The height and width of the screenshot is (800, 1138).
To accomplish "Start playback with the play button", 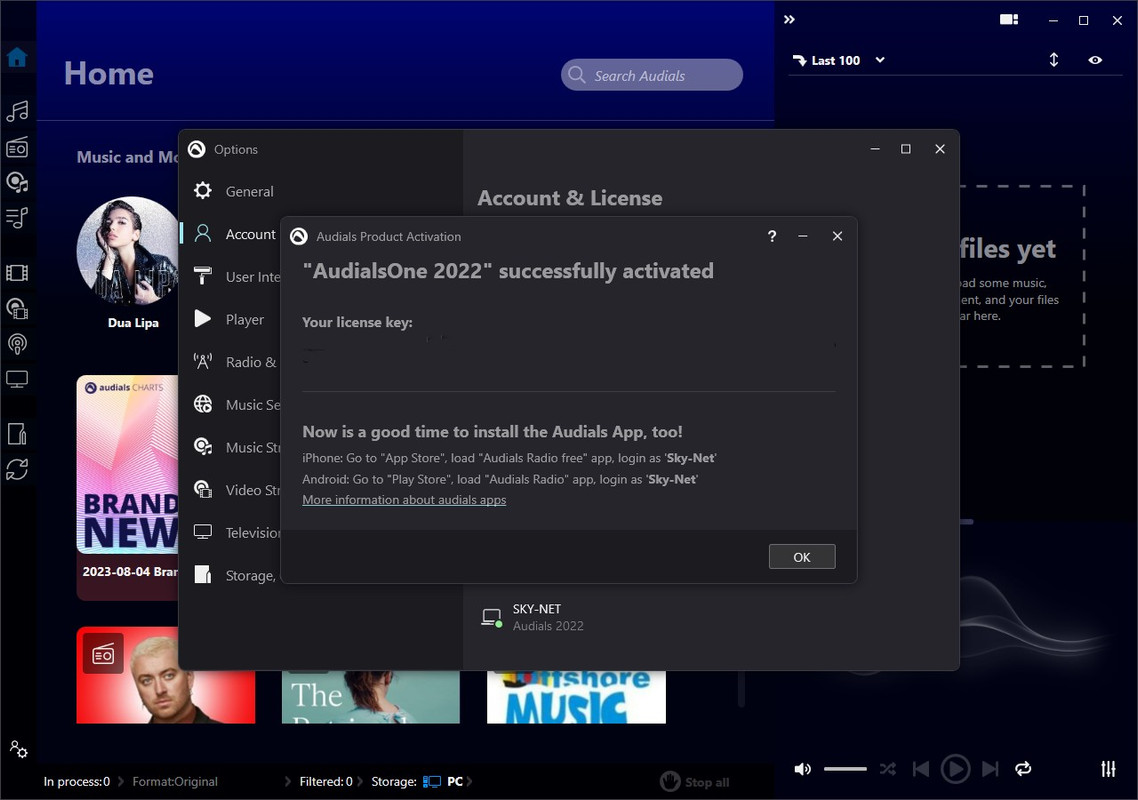I will click(x=955, y=769).
